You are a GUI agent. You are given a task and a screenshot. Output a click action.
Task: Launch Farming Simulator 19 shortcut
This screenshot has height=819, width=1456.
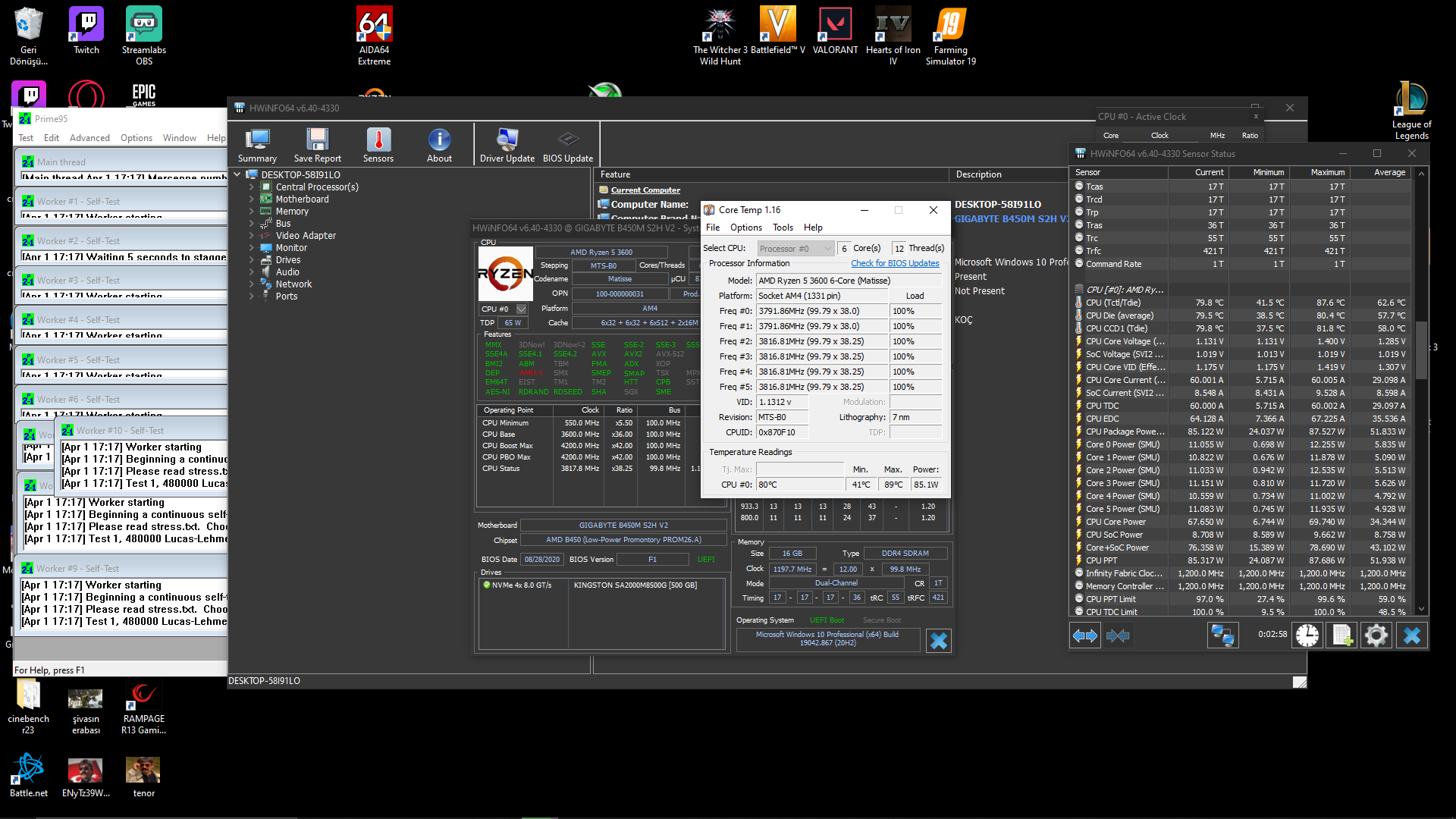coord(951,36)
